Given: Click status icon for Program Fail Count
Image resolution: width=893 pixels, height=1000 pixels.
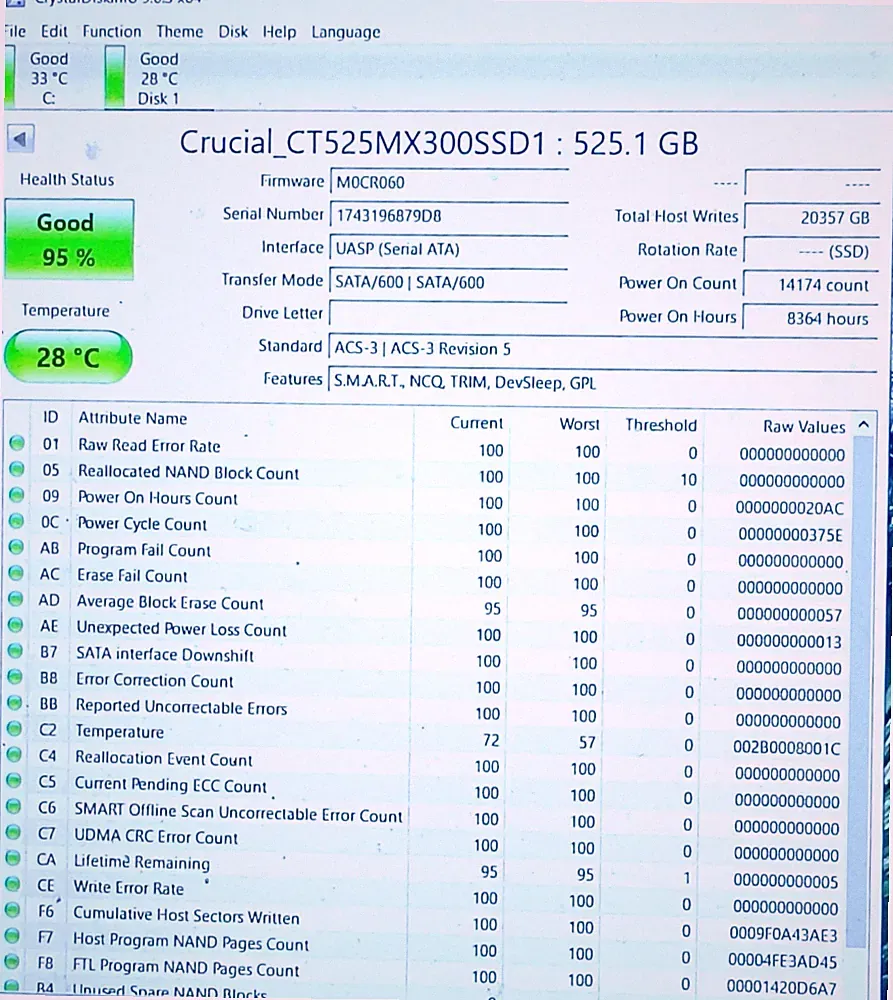Looking at the screenshot, I should pos(16,547).
